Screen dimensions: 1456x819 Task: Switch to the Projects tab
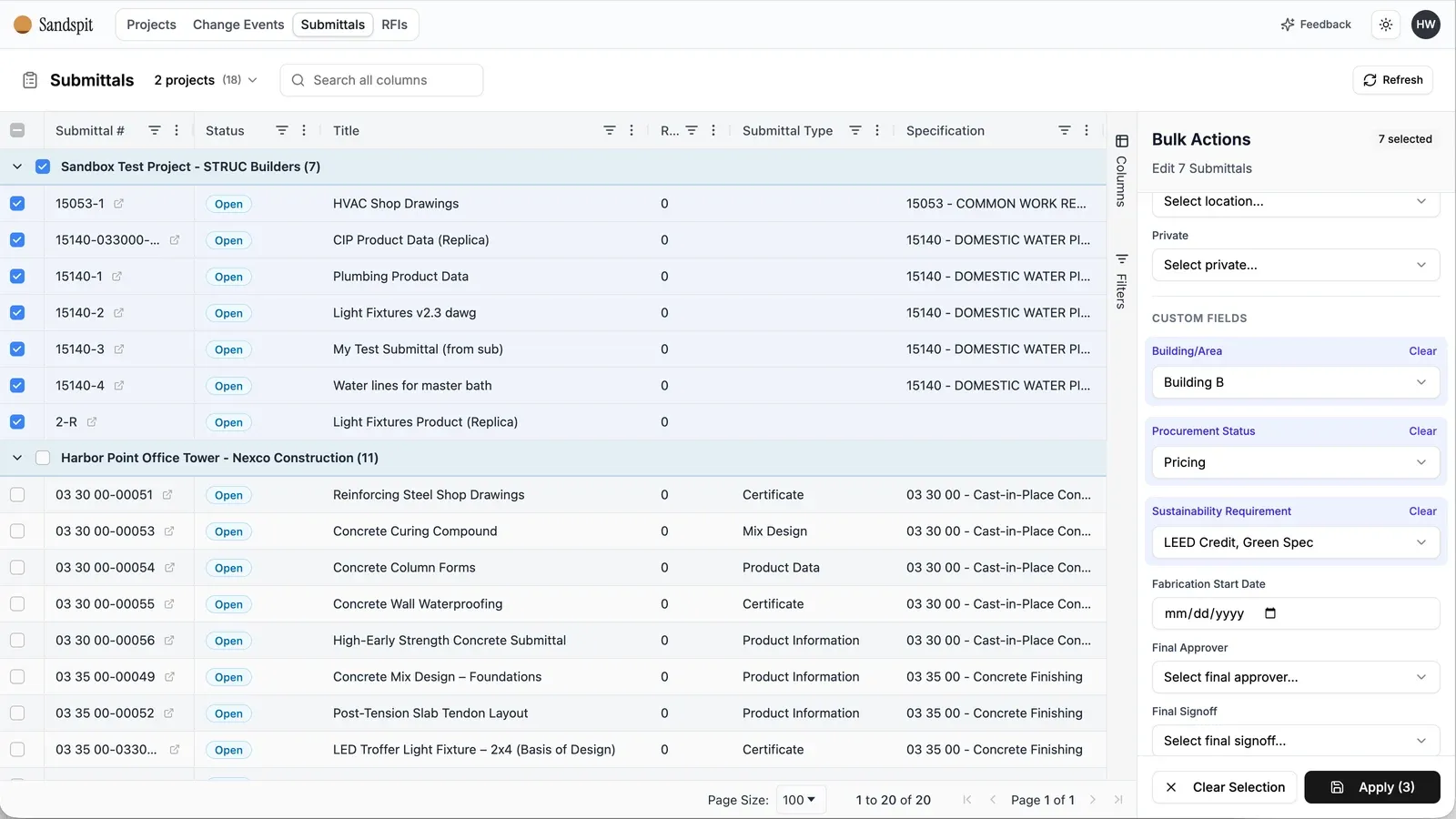pyautogui.click(x=151, y=25)
